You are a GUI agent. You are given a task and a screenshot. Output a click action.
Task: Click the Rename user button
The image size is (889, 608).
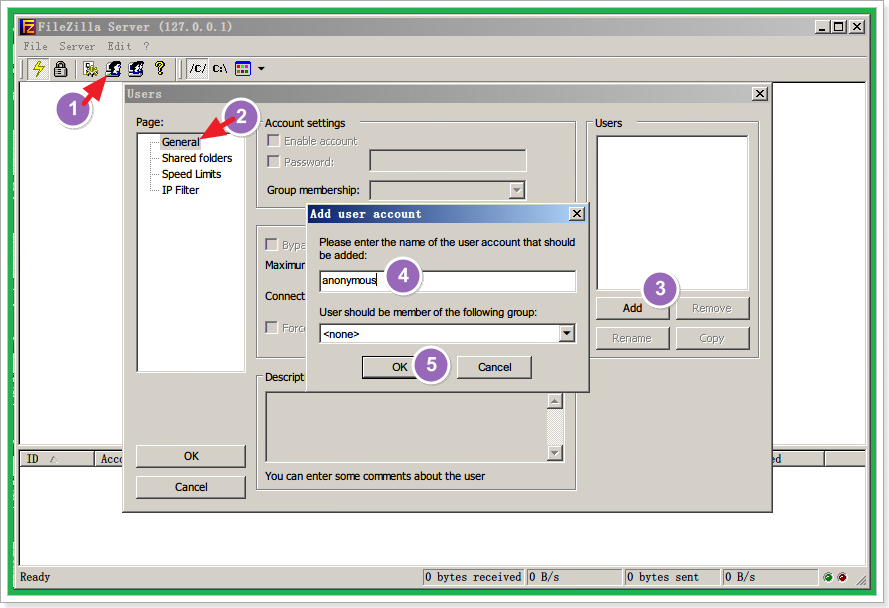632,338
